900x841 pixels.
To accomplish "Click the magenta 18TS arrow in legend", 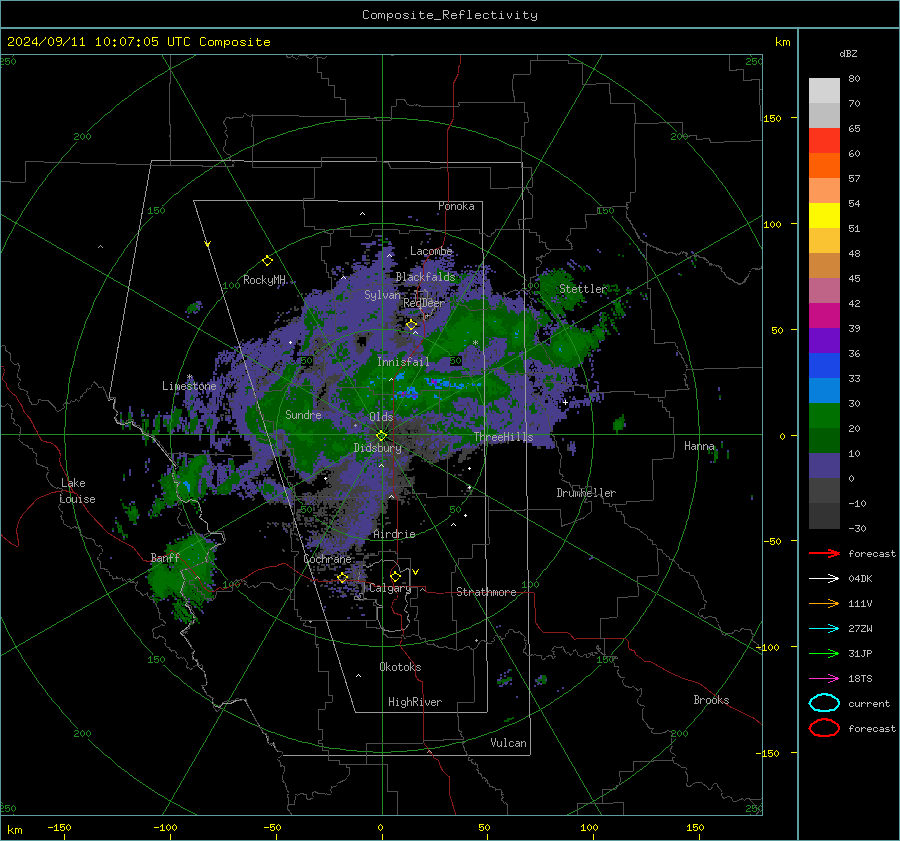I will point(824,679).
